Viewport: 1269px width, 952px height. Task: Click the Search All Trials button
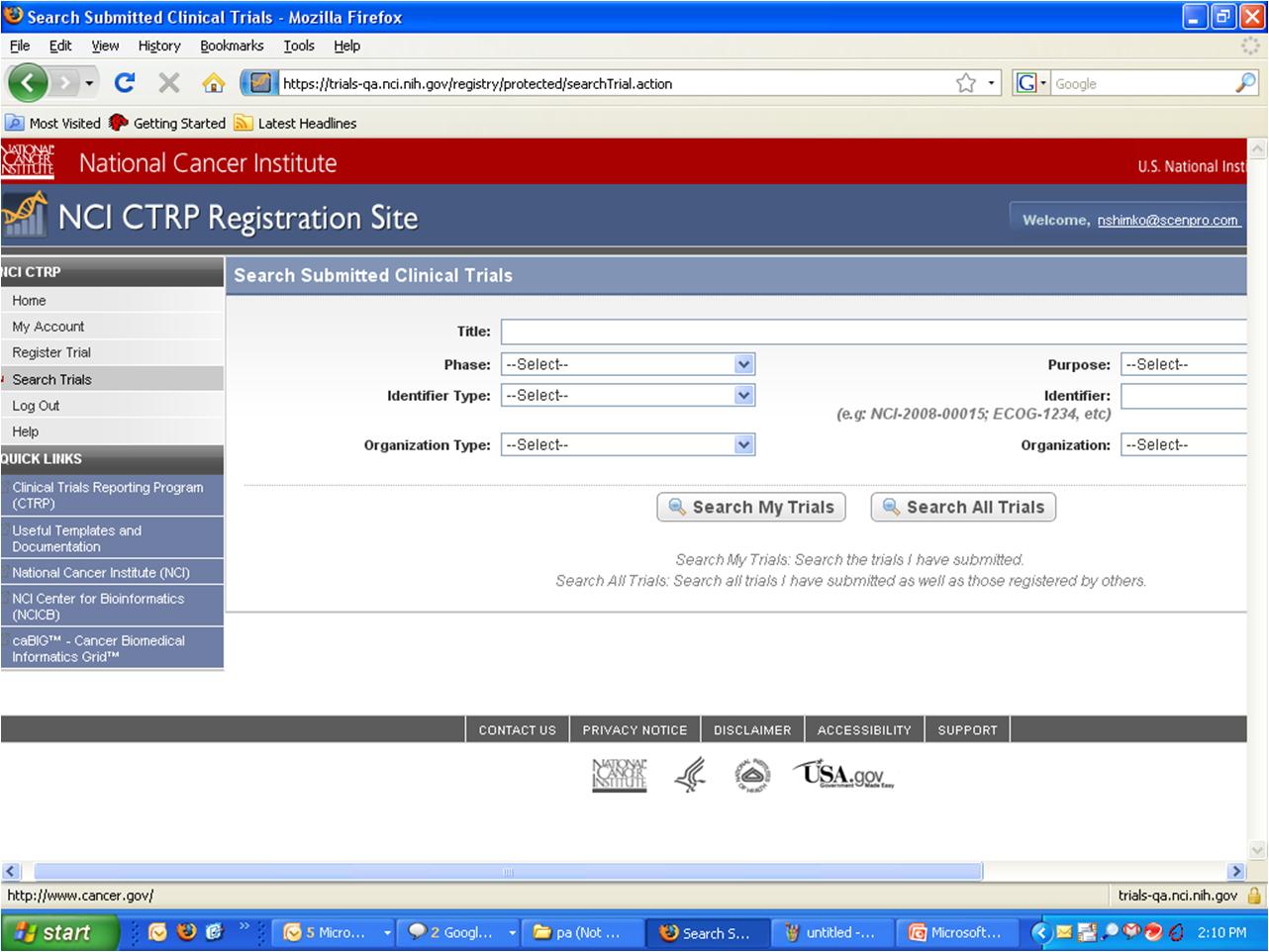pos(963,507)
